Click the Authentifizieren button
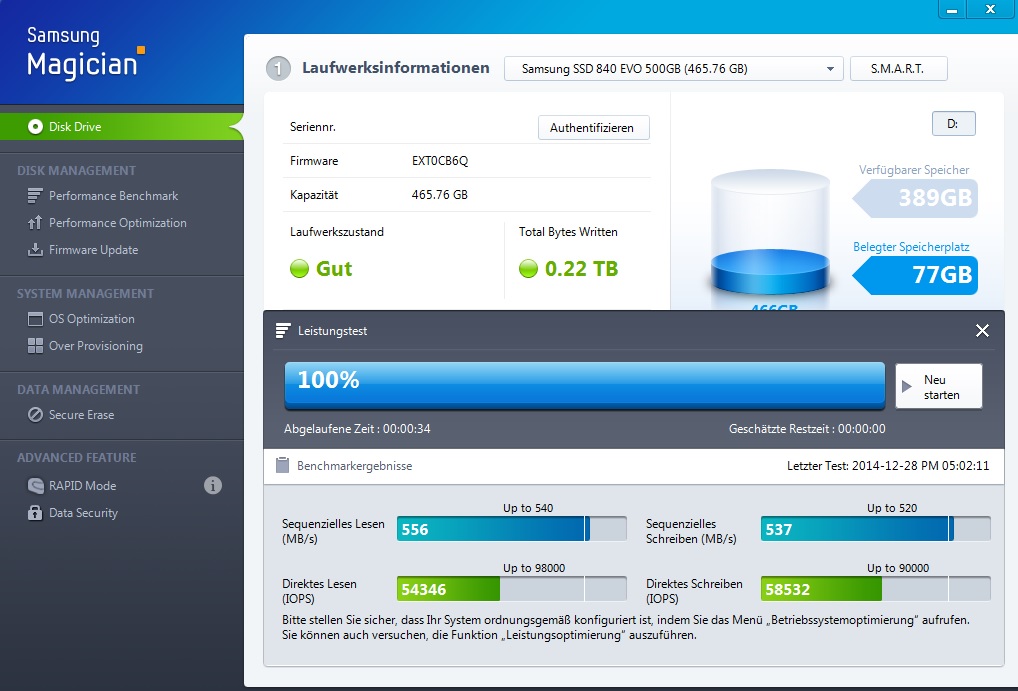Screen dimensions: 1018x691 [593, 128]
